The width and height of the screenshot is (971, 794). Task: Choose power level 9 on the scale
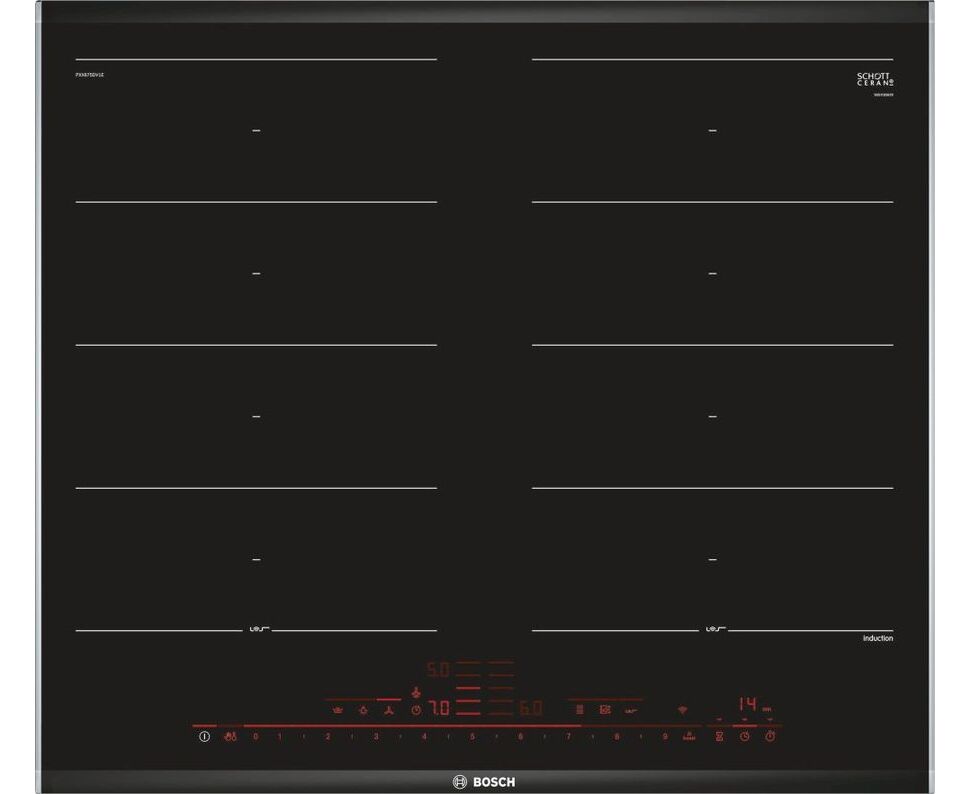tap(664, 737)
